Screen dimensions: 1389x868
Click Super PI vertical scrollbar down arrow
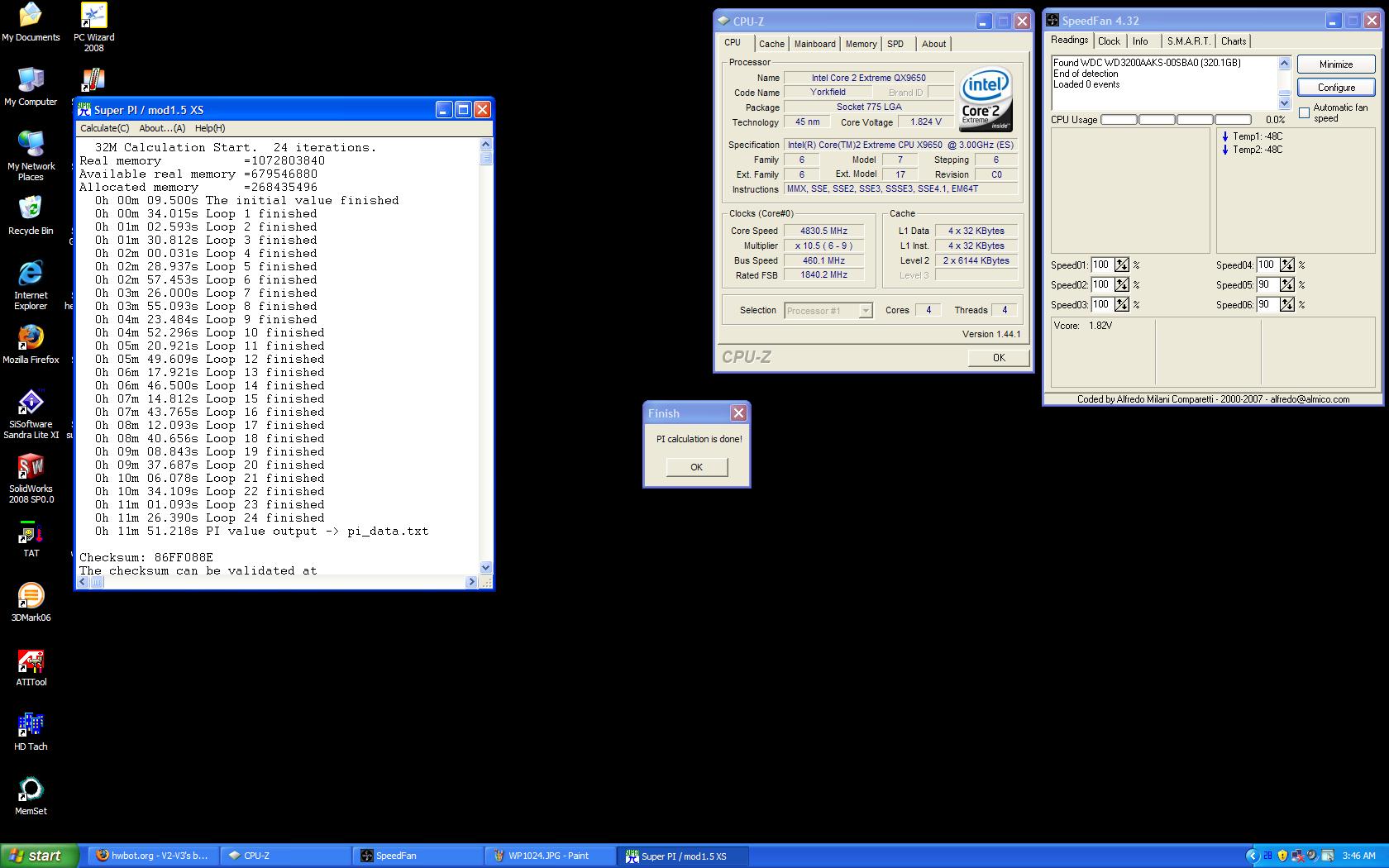coord(485,568)
